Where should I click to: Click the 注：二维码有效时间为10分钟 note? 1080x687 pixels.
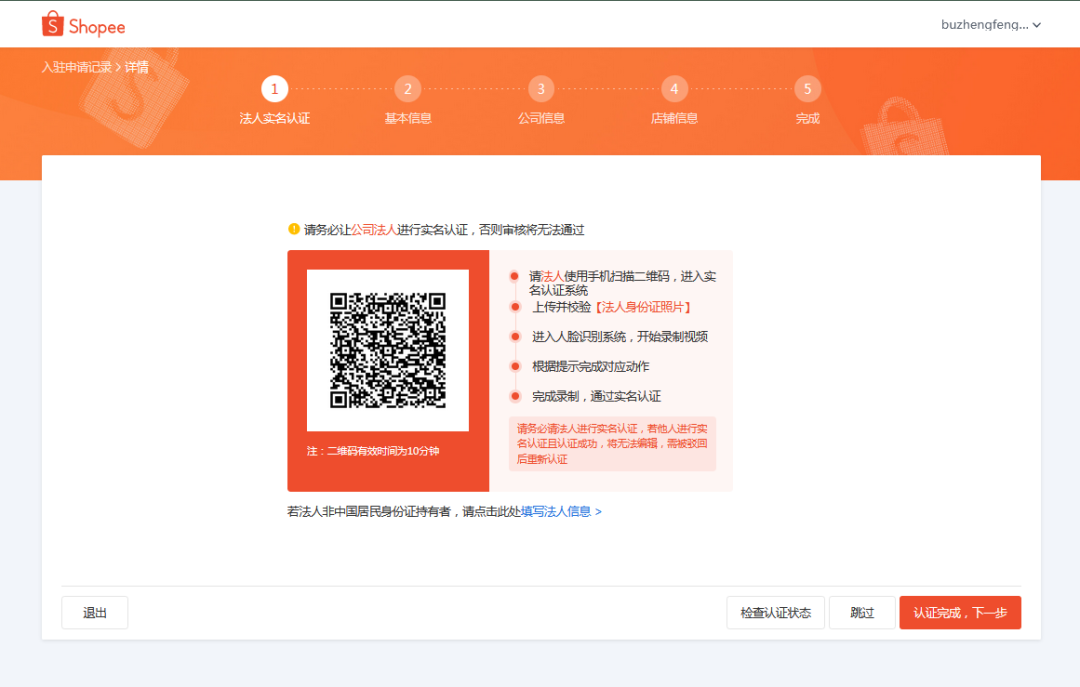click(373, 451)
